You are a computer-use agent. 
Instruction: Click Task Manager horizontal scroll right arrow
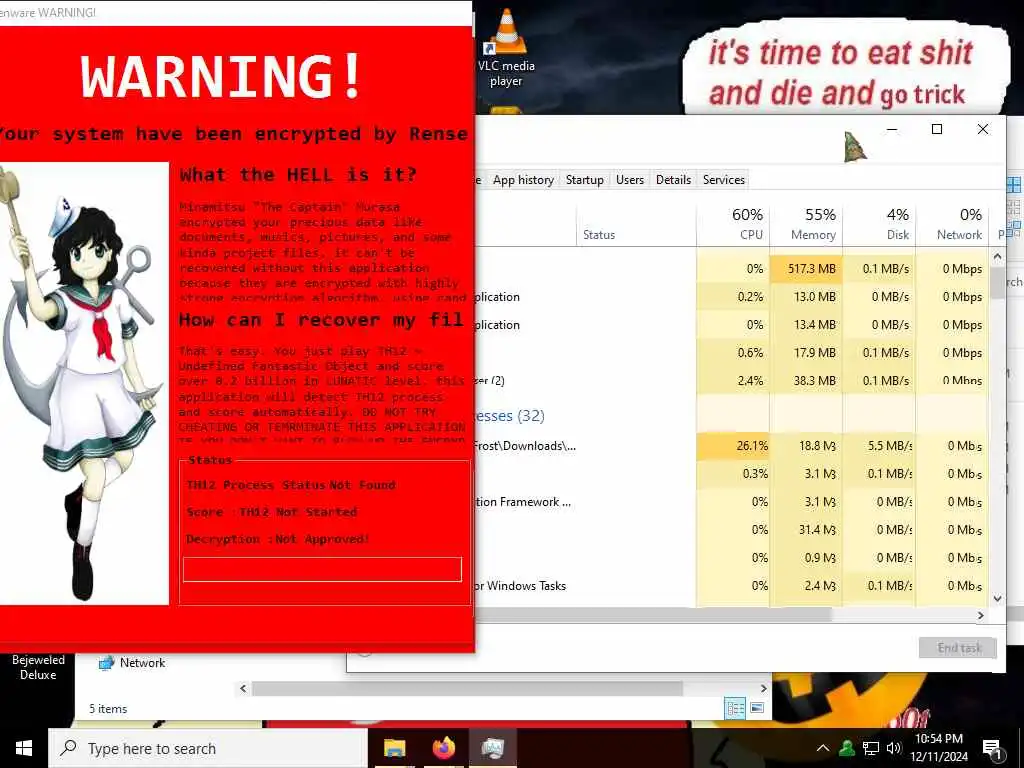980,615
